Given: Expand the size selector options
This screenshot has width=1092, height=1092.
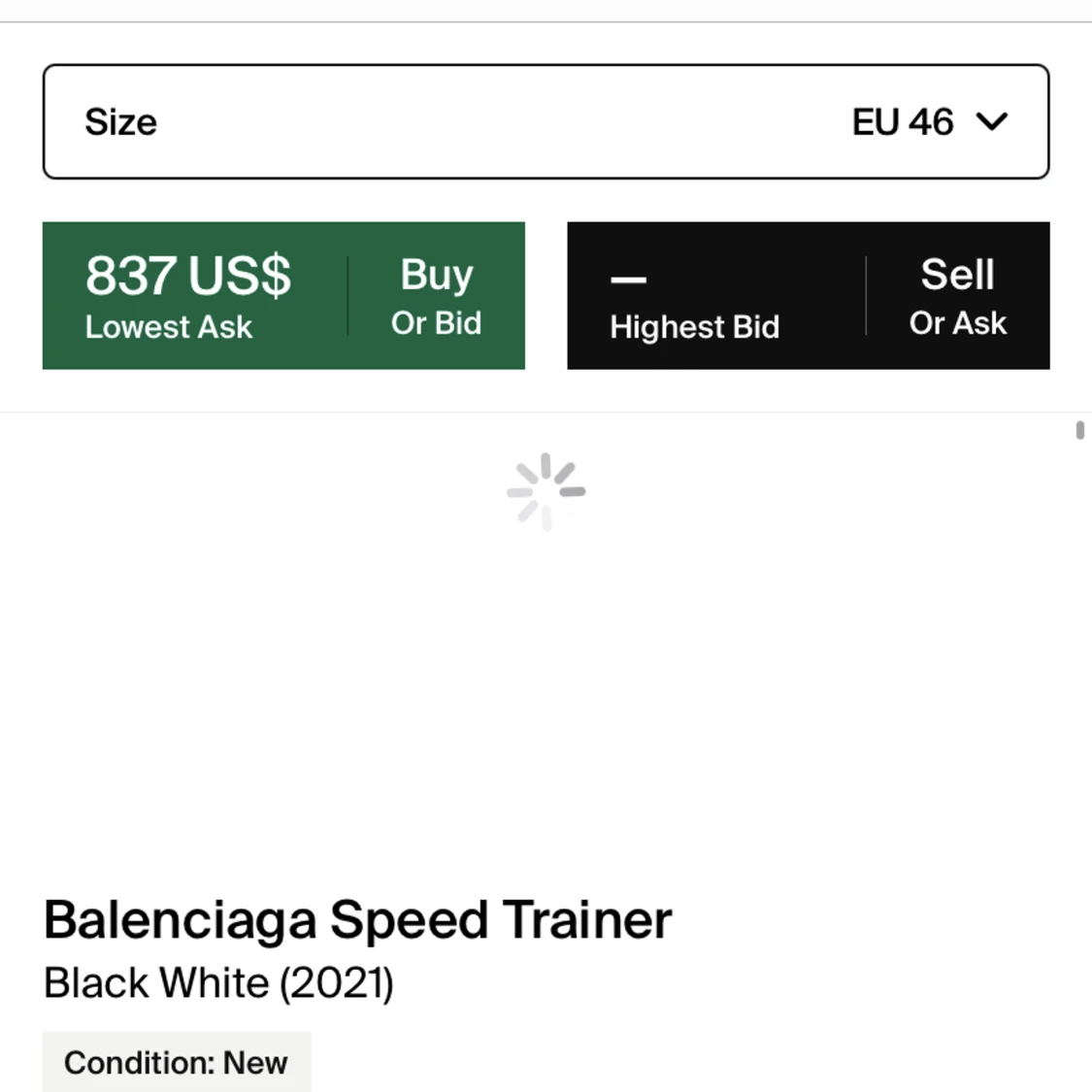Looking at the screenshot, I should [x=546, y=121].
